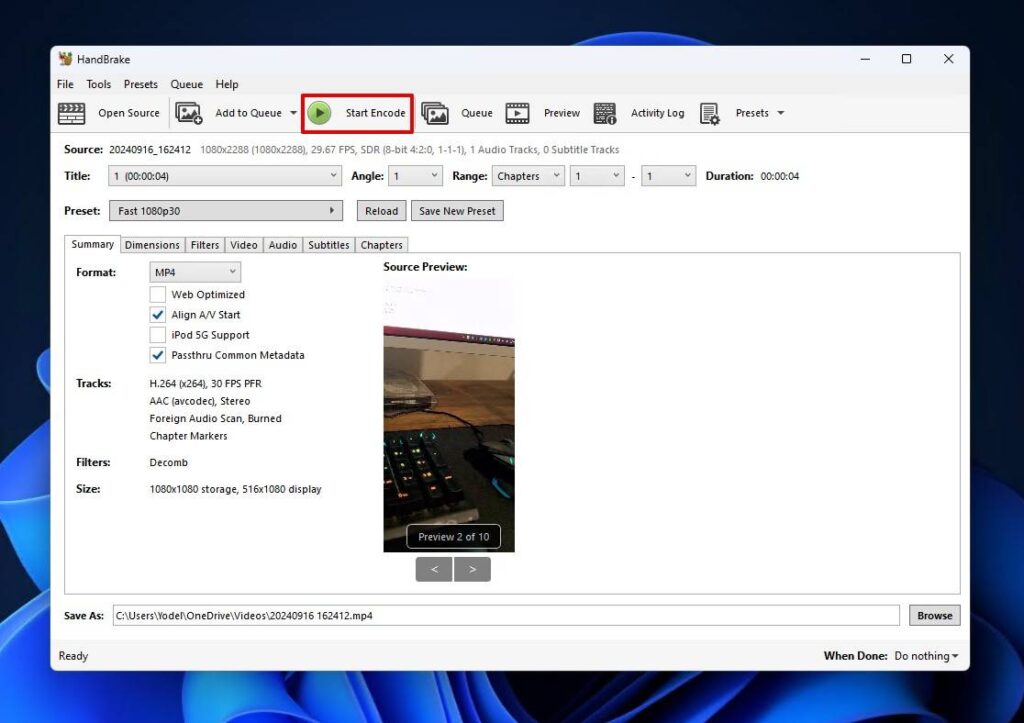
Task: Open the Preset selector showing Fast 1080p30
Action: [225, 211]
